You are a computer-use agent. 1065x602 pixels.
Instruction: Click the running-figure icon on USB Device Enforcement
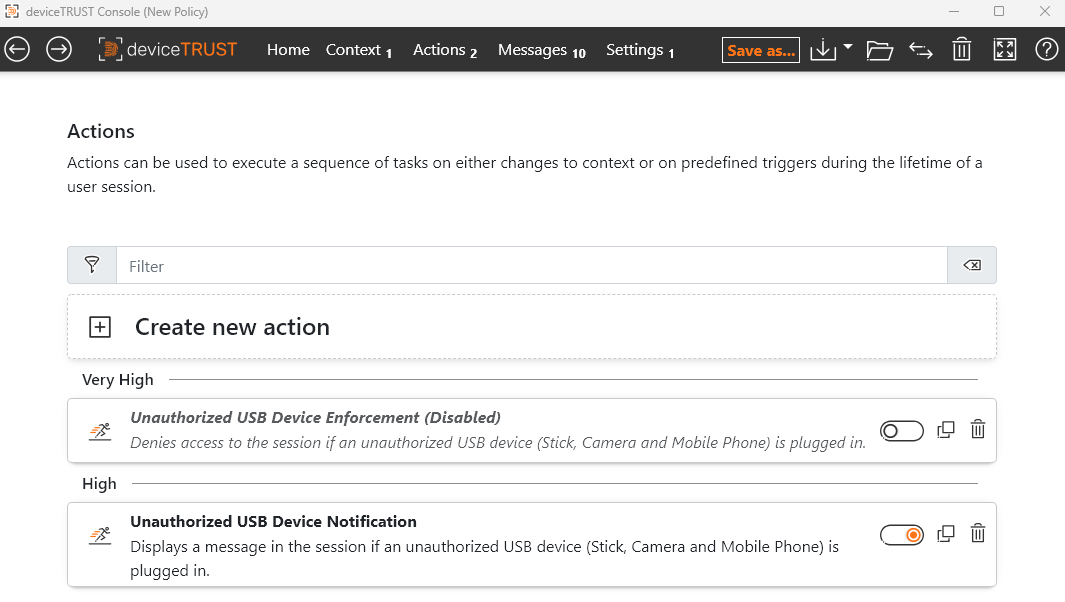99,430
